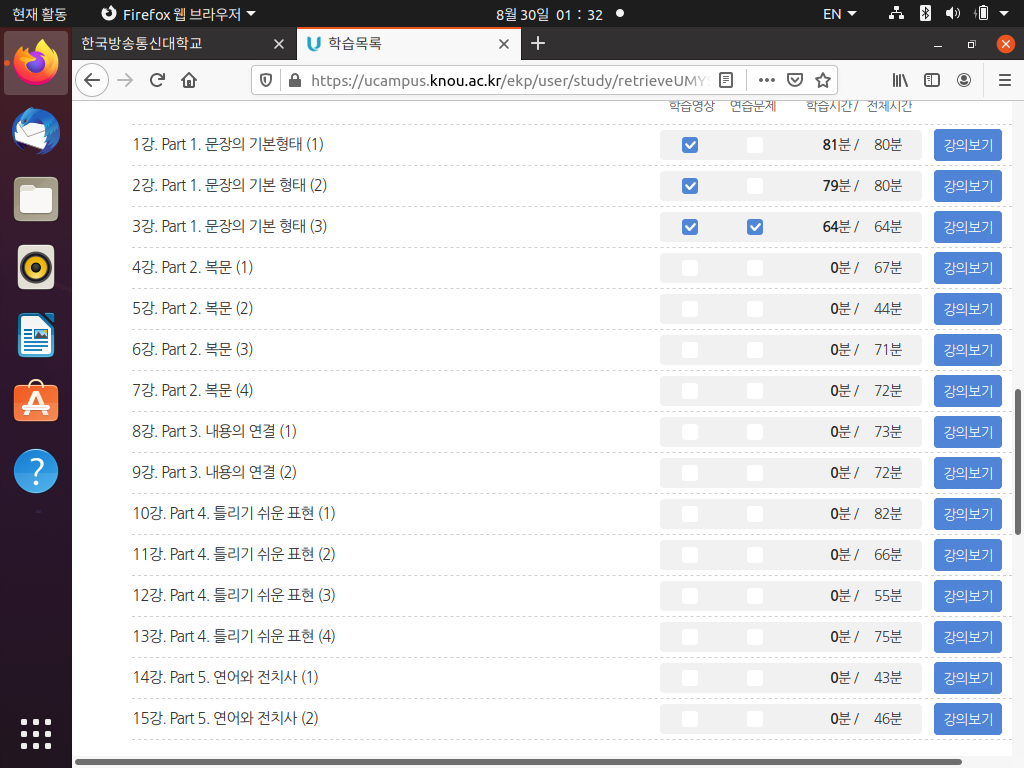Screen dimensions: 1024x768
Task: Click 강의보기 for lecture 10 틀리기 쉬운 표현 (1)
Action: [967, 514]
